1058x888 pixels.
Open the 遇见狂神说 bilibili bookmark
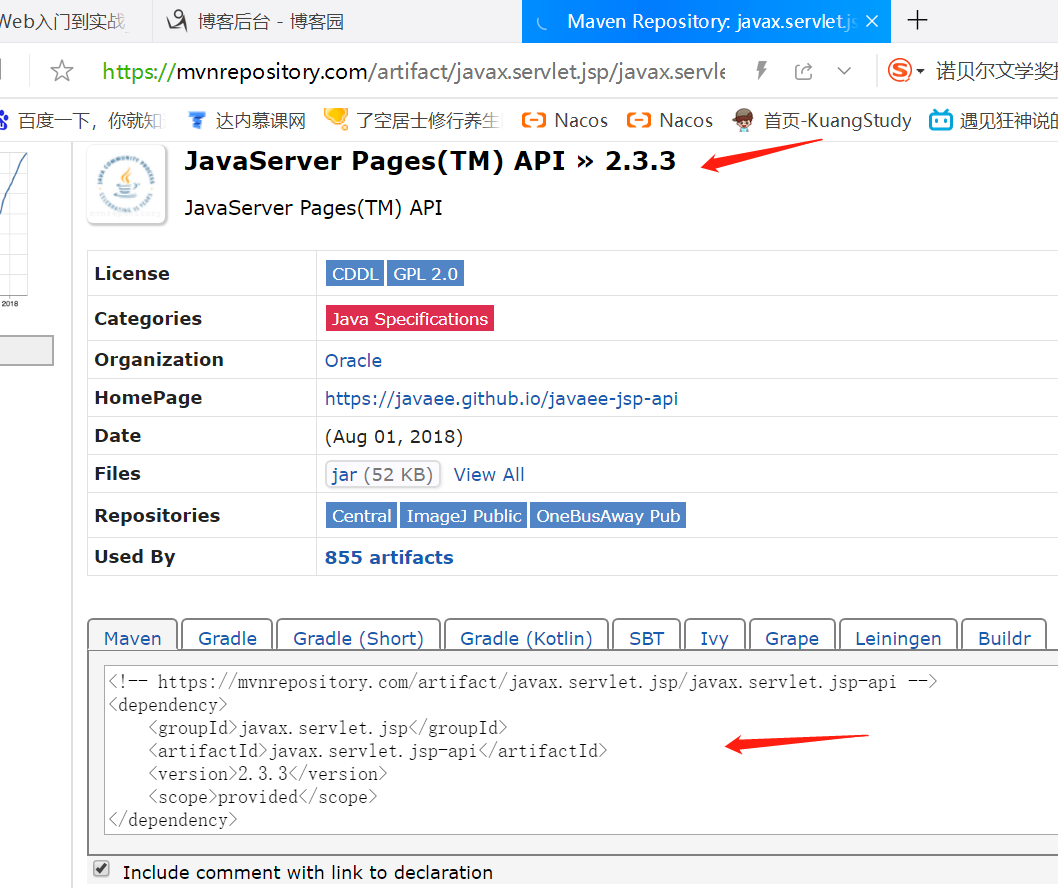[993, 121]
